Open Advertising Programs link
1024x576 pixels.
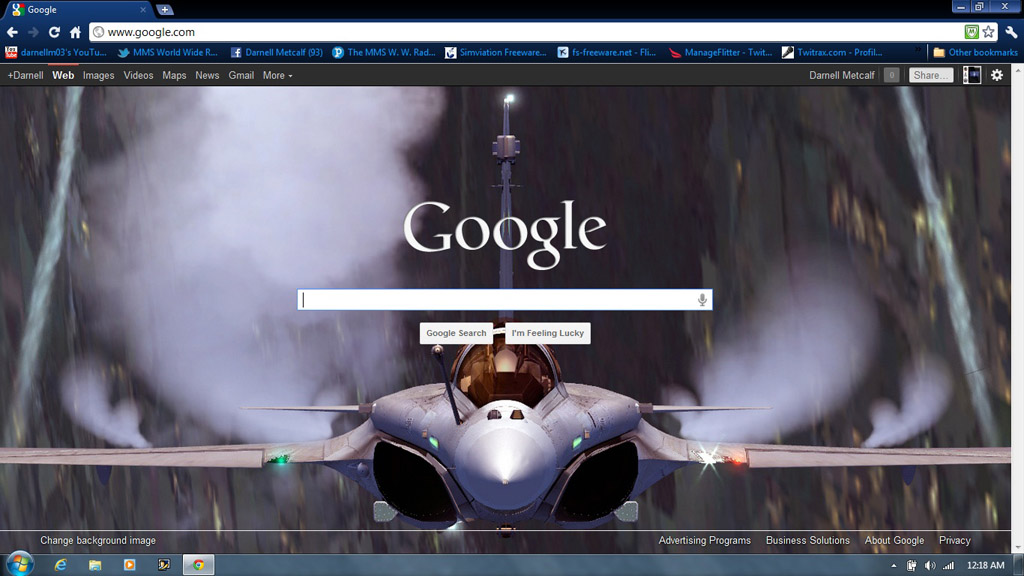click(x=705, y=540)
